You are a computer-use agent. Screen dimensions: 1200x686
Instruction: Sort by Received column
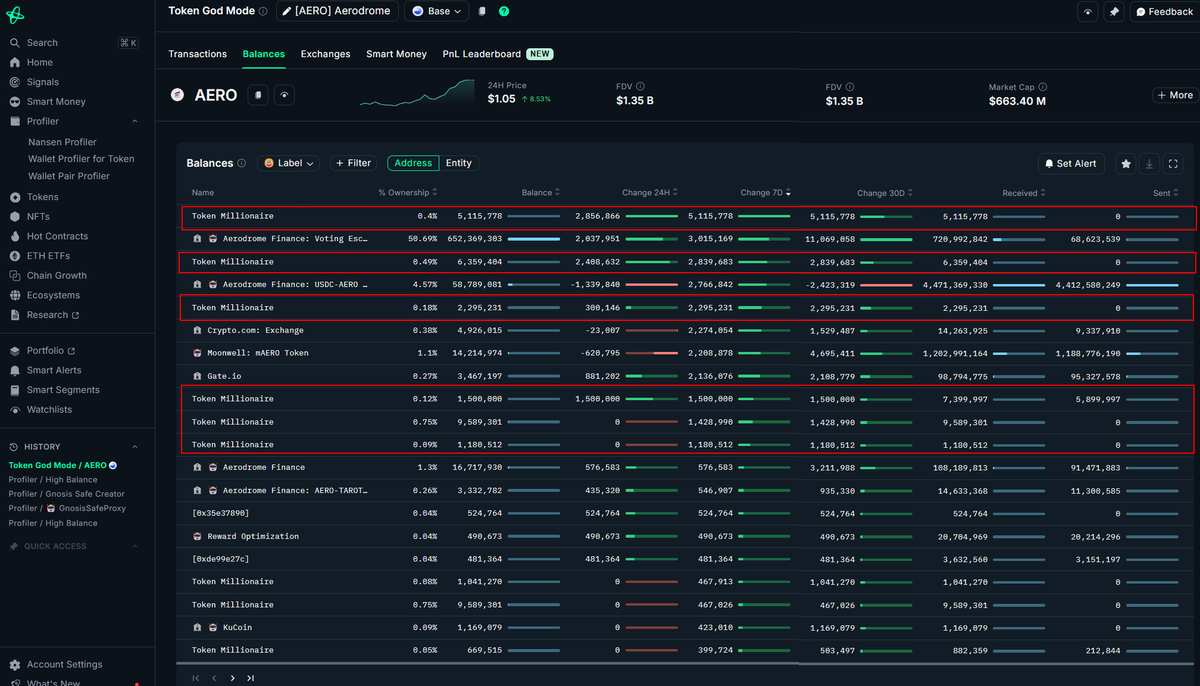(x=1024, y=192)
